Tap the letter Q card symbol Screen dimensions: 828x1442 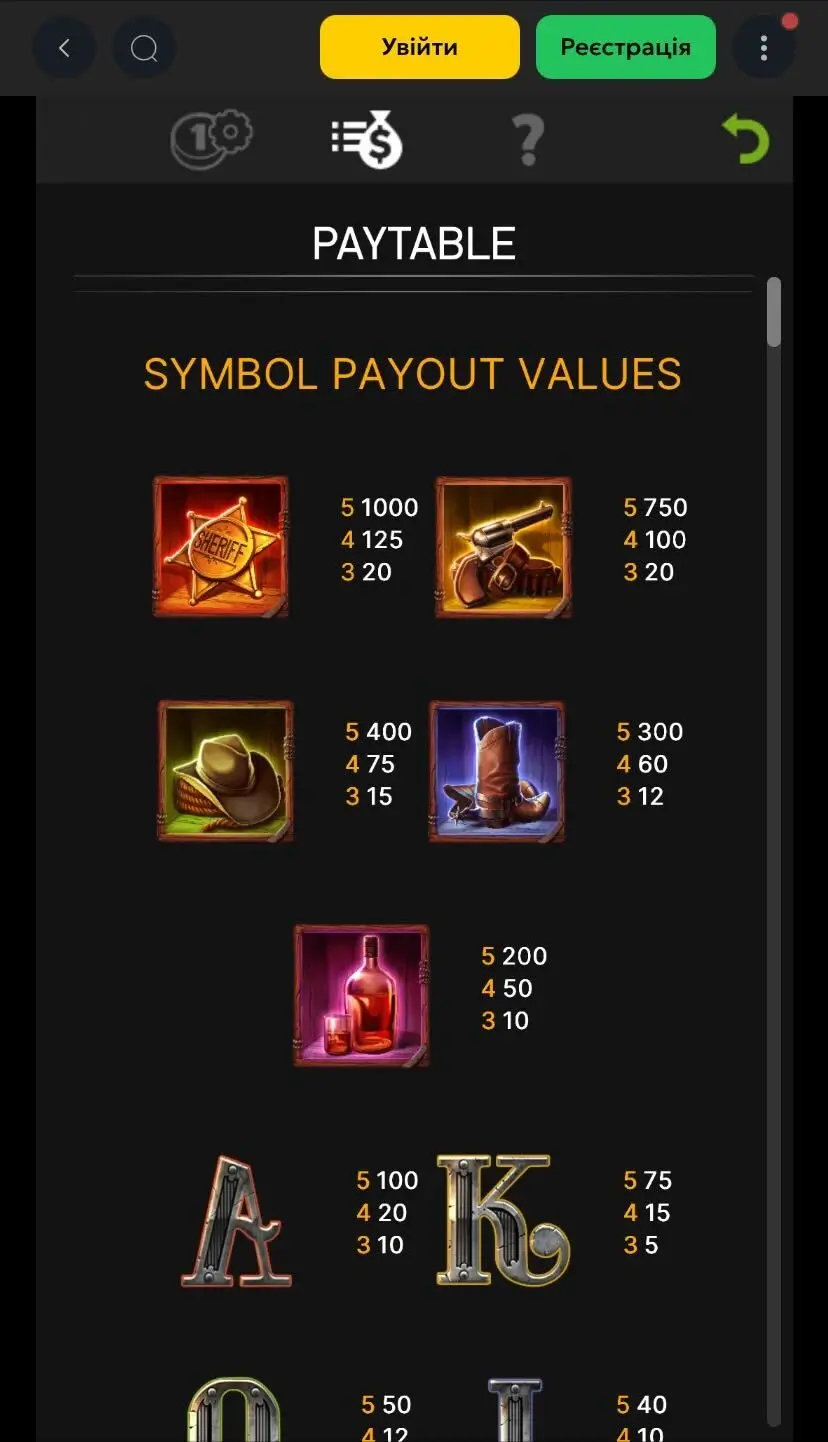click(x=234, y=1410)
